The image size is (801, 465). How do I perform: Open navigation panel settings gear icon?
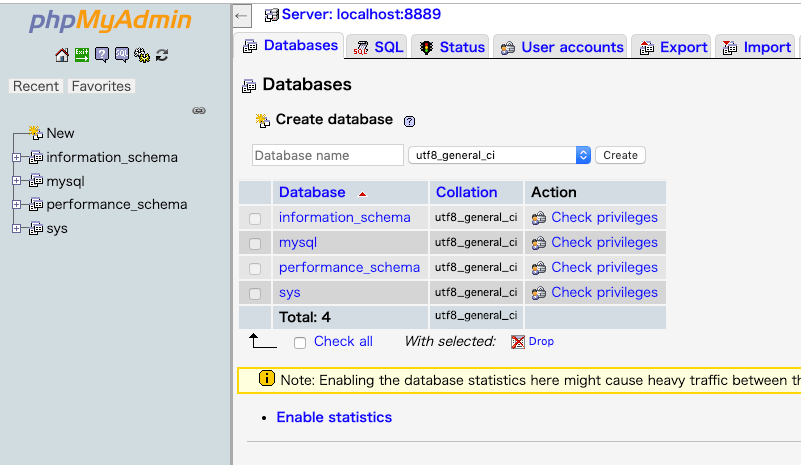pos(142,55)
